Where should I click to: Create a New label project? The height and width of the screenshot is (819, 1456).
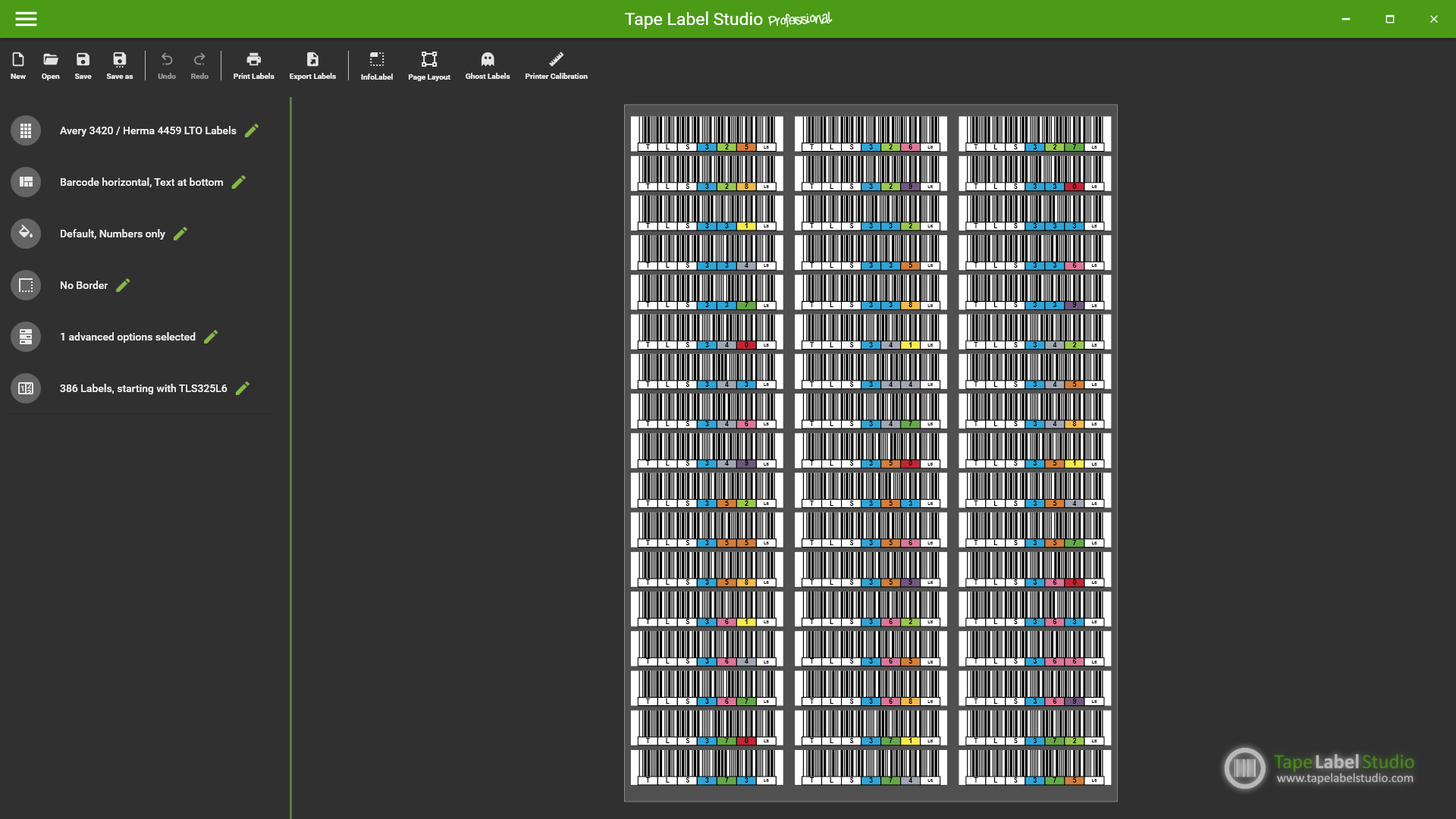(x=18, y=65)
